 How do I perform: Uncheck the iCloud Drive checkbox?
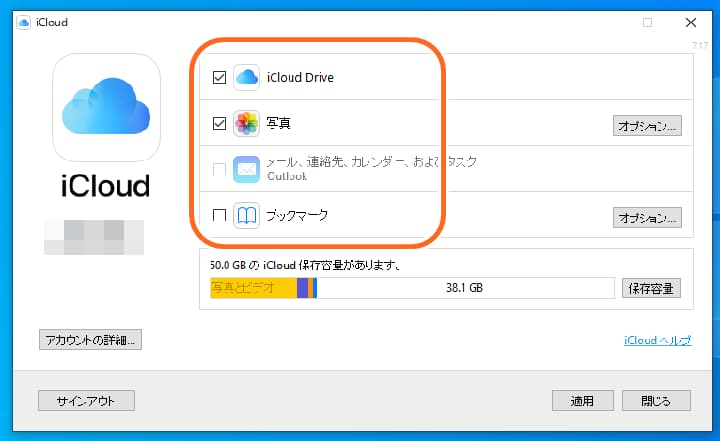[x=219, y=78]
